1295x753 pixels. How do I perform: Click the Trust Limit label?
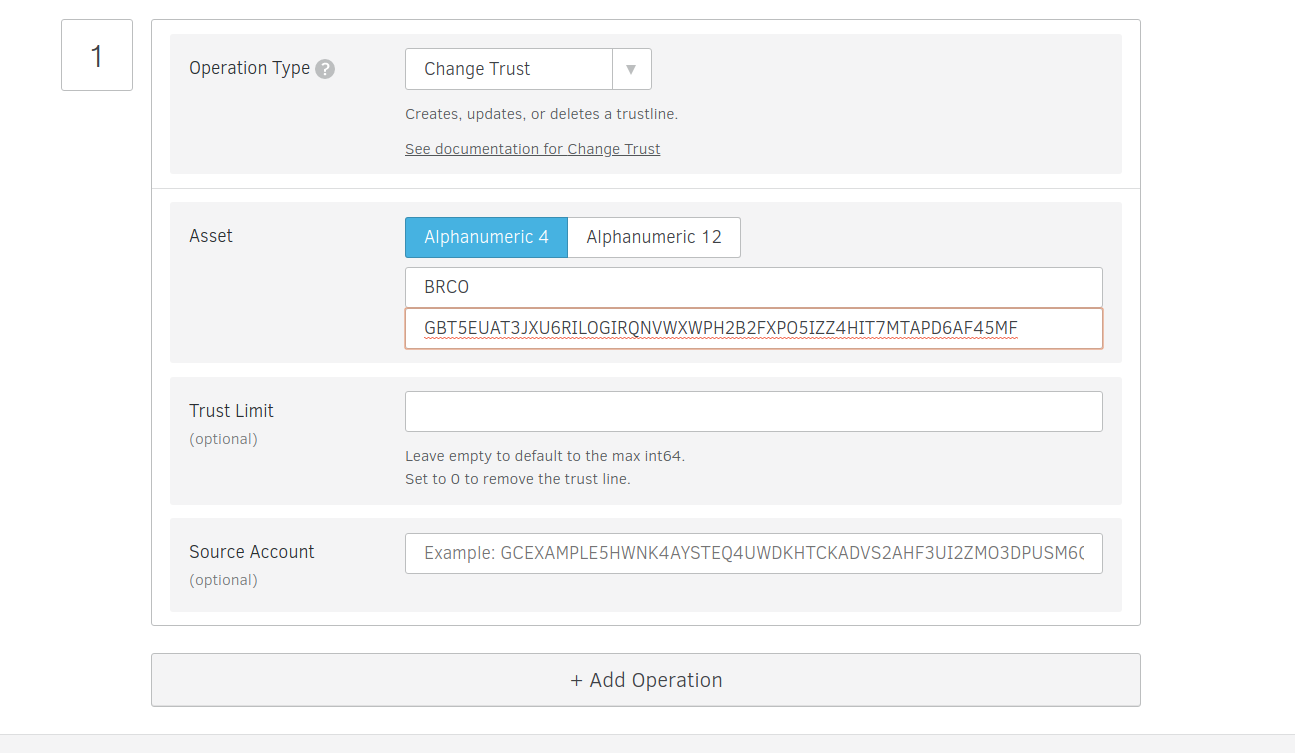[x=230, y=410]
